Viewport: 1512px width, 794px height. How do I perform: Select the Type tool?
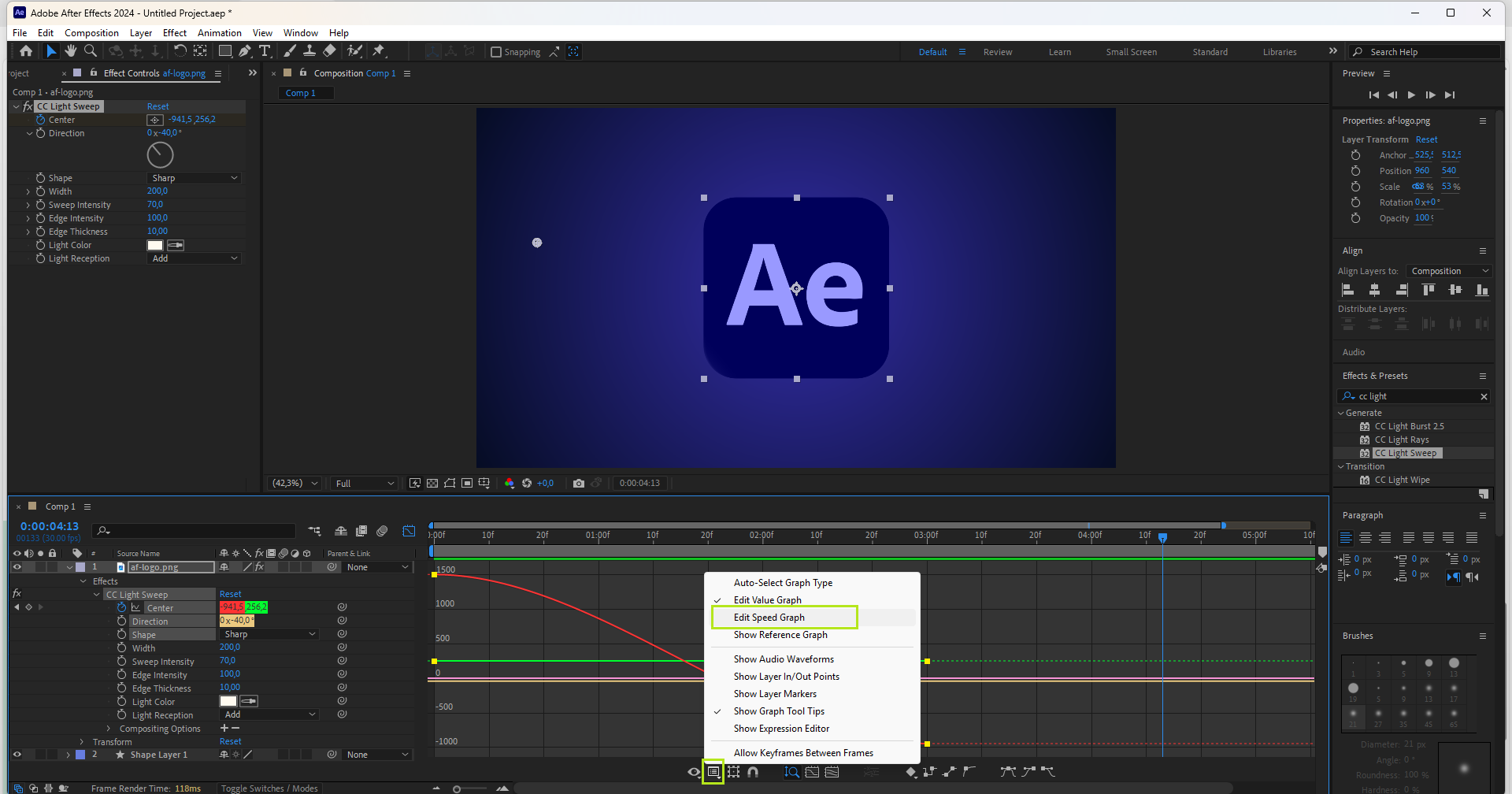(265, 51)
